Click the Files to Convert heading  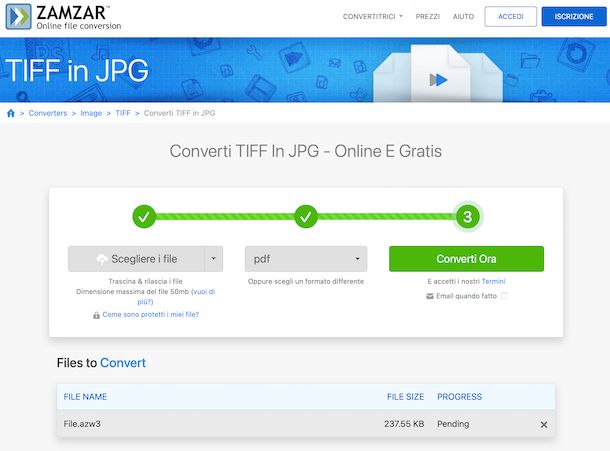point(101,363)
